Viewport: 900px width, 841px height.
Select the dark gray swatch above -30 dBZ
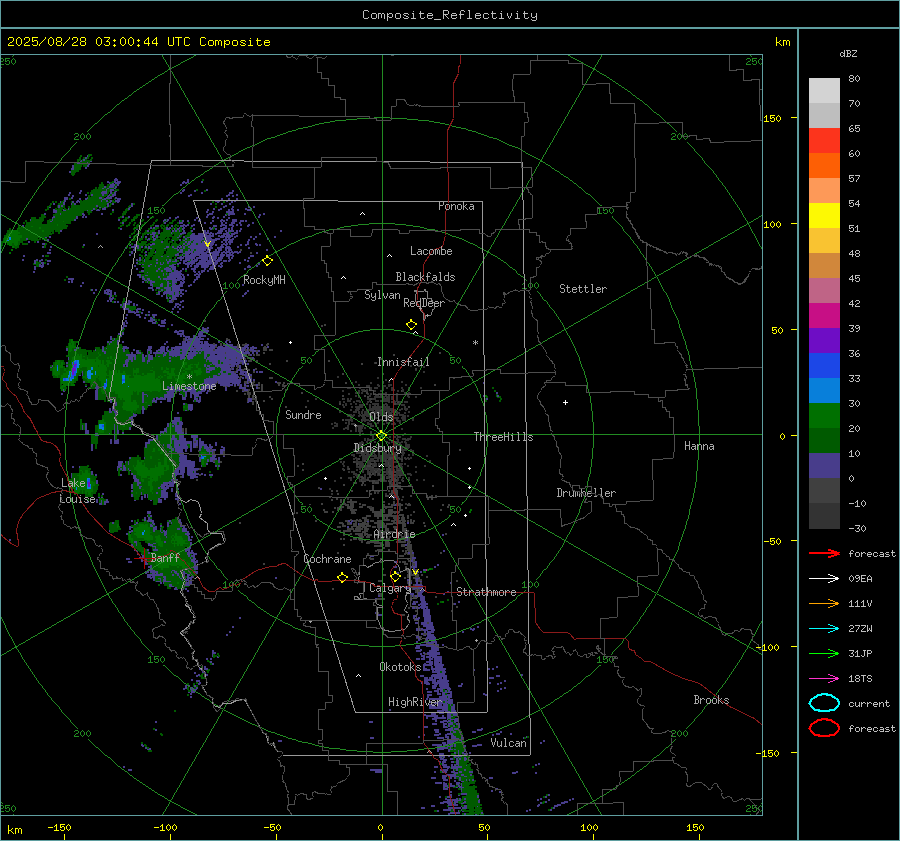(x=824, y=516)
